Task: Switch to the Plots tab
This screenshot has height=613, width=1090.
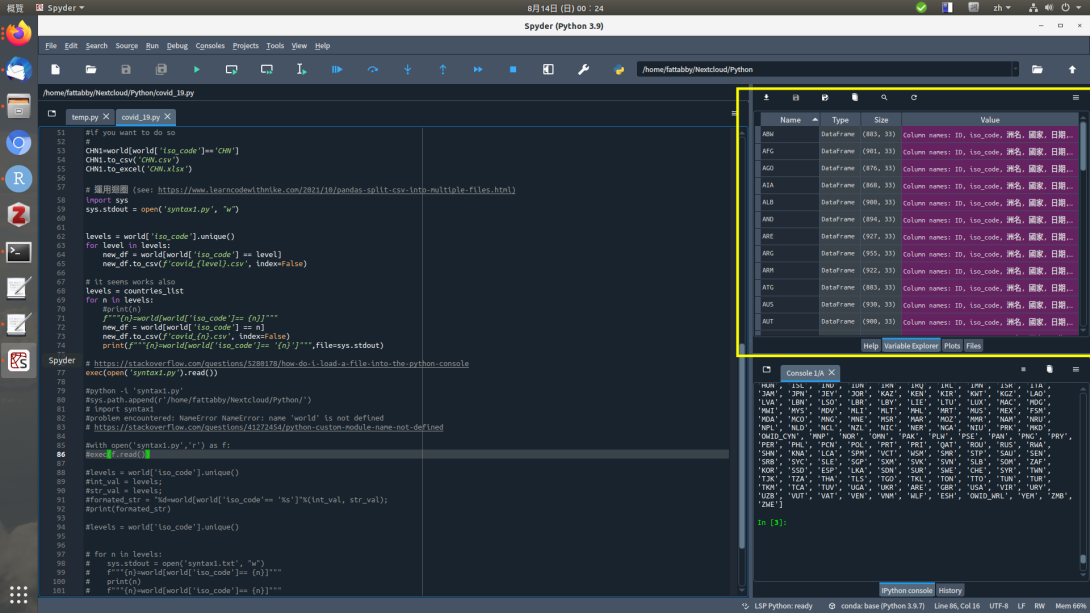Action: (951, 346)
